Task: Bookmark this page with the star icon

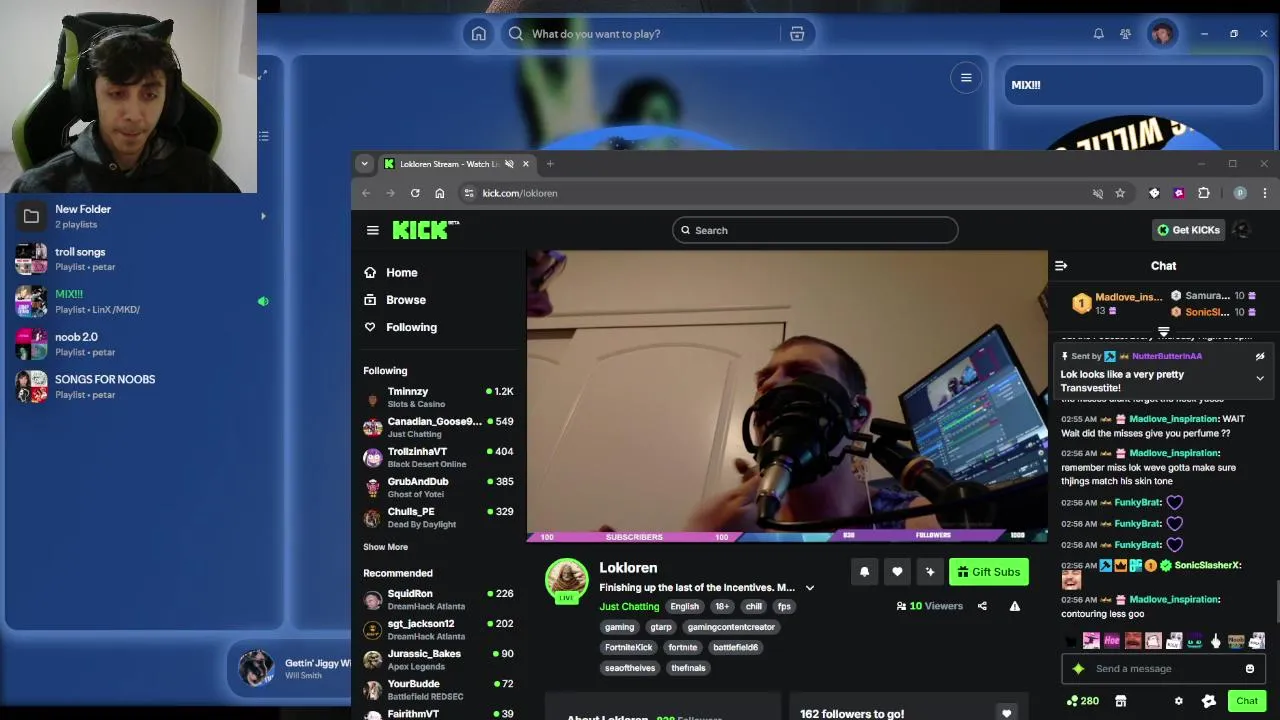Action: pyautogui.click(x=1120, y=193)
